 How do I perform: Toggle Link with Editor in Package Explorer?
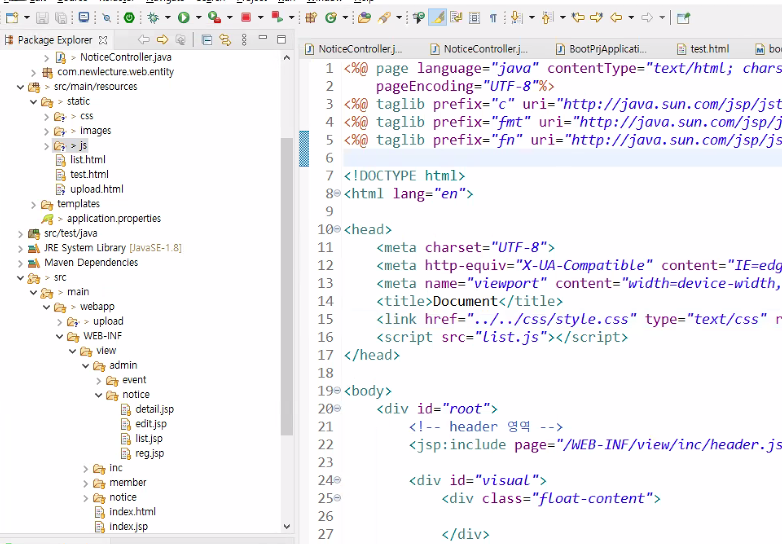pos(225,40)
